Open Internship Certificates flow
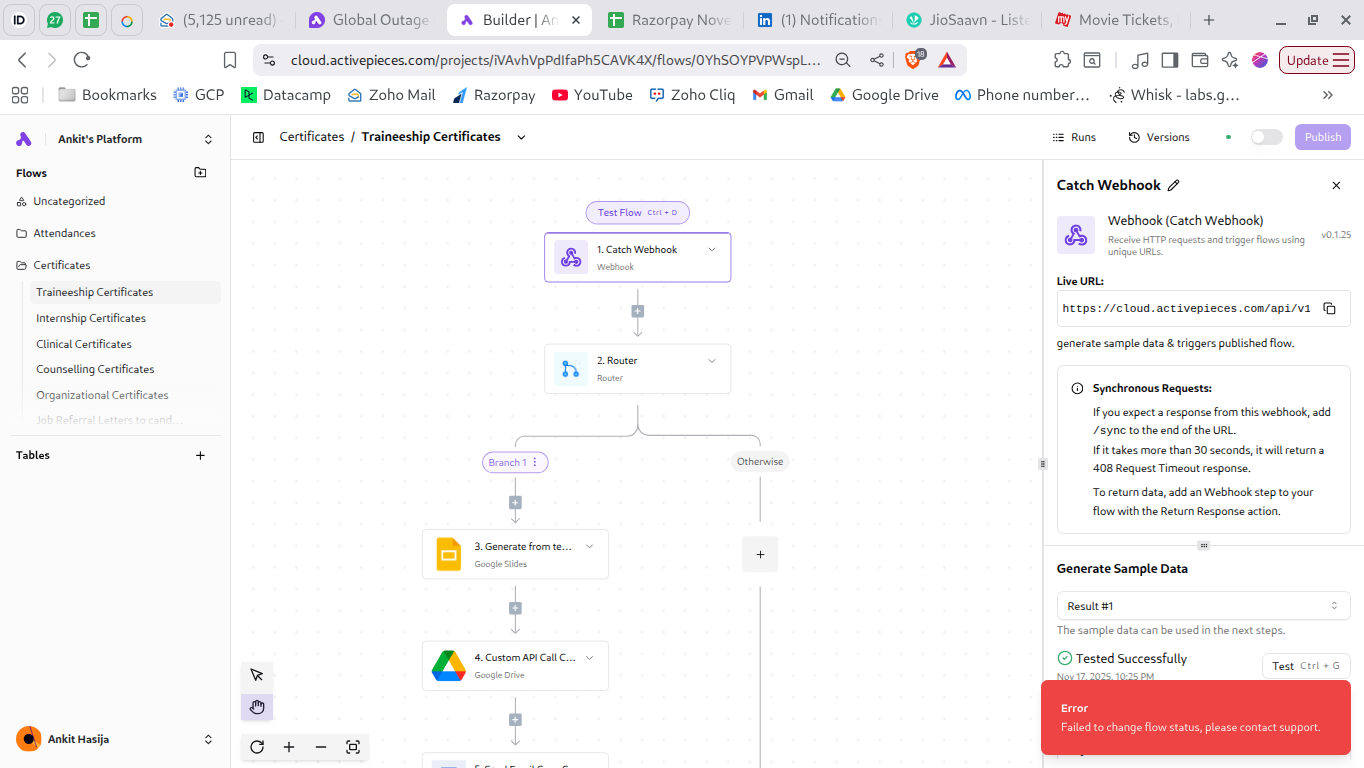 pos(91,318)
